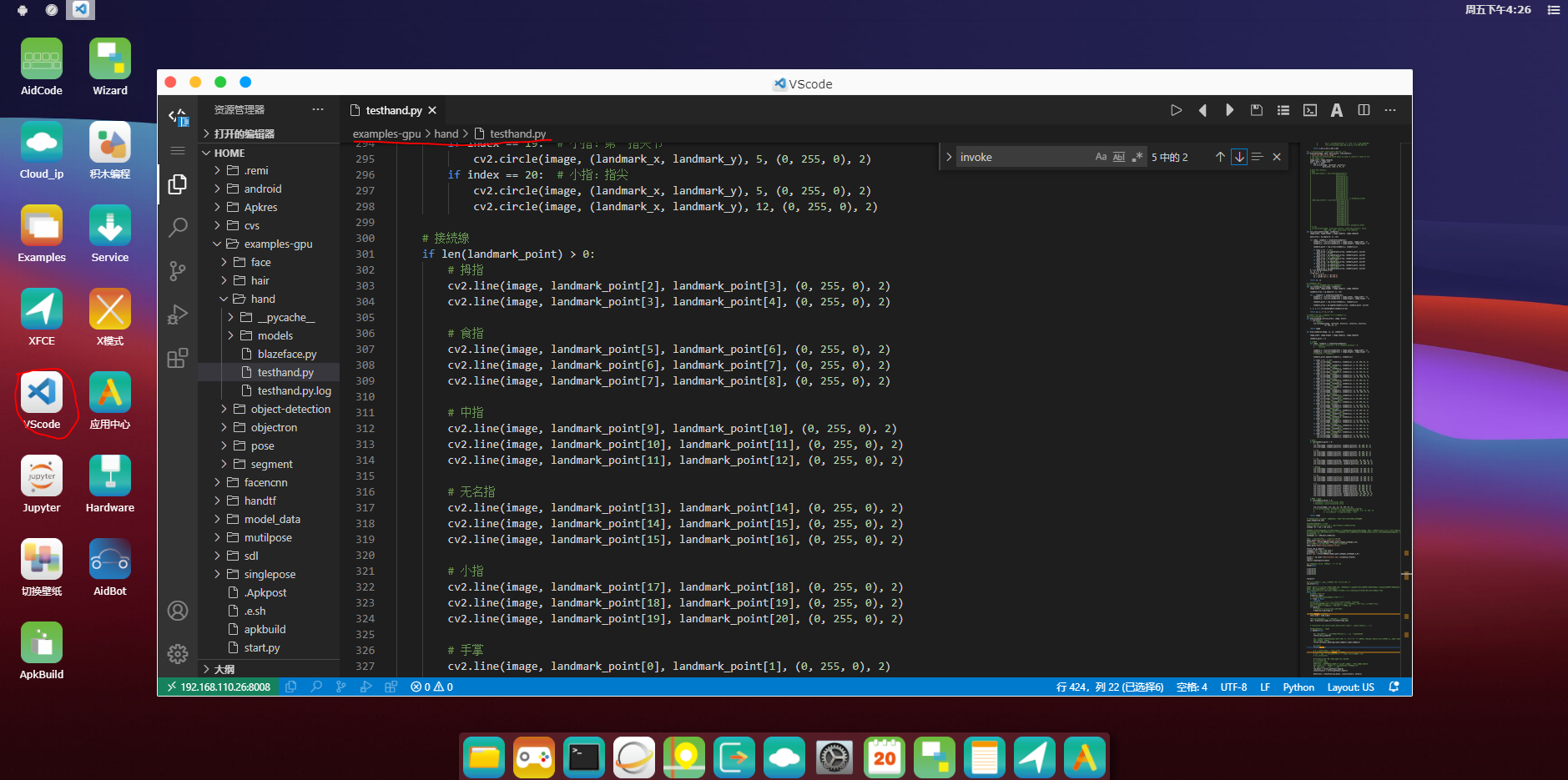Expand the open editors section
The height and width of the screenshot is (780, 1568).
pos(269,133)
